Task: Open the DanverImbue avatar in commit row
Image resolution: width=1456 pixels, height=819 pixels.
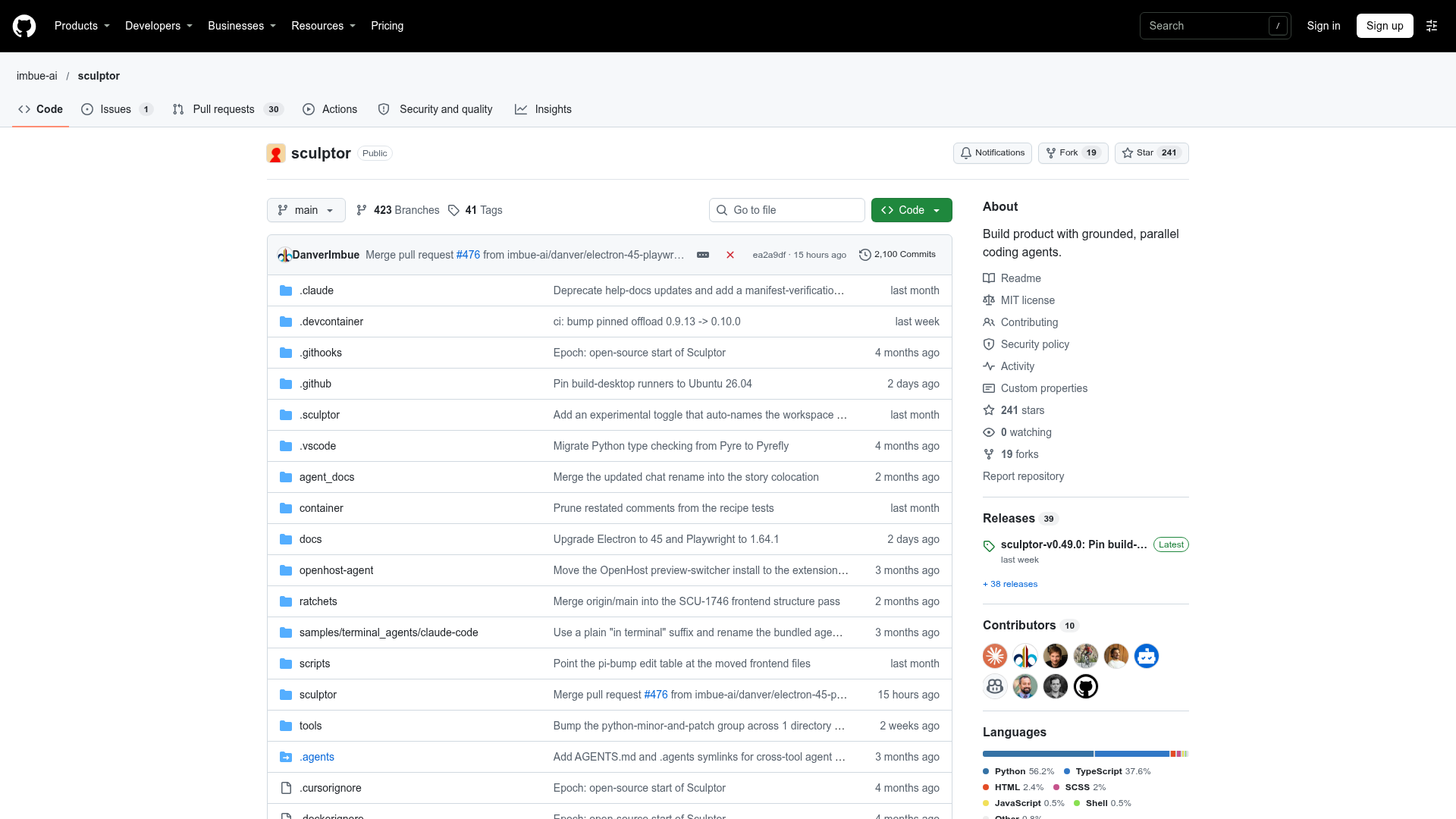Action: tap(284, 255)
